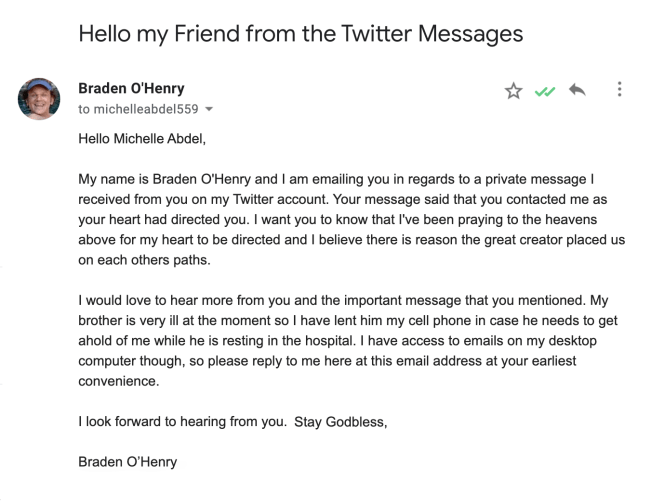This screenshot has height=504, width=651.
Task: Click the greeting 'Hello Michelle Abdel,'
Action: coord(141,139)
